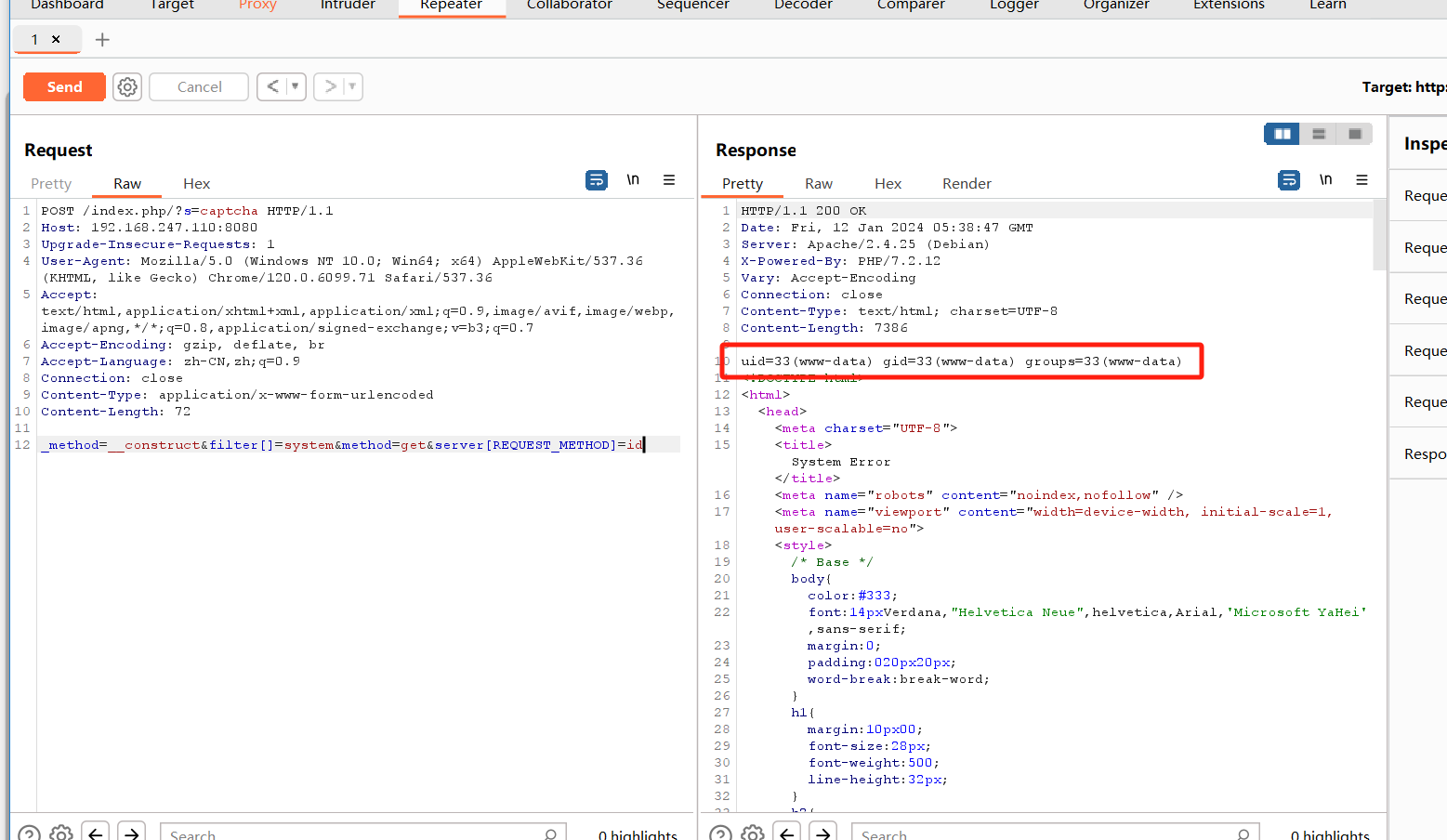This screenshot has width=1447, height=840.
Task: Click 'Content-Length: 7386' in the response
Action: pyautogui.click(x=823, y=328)
